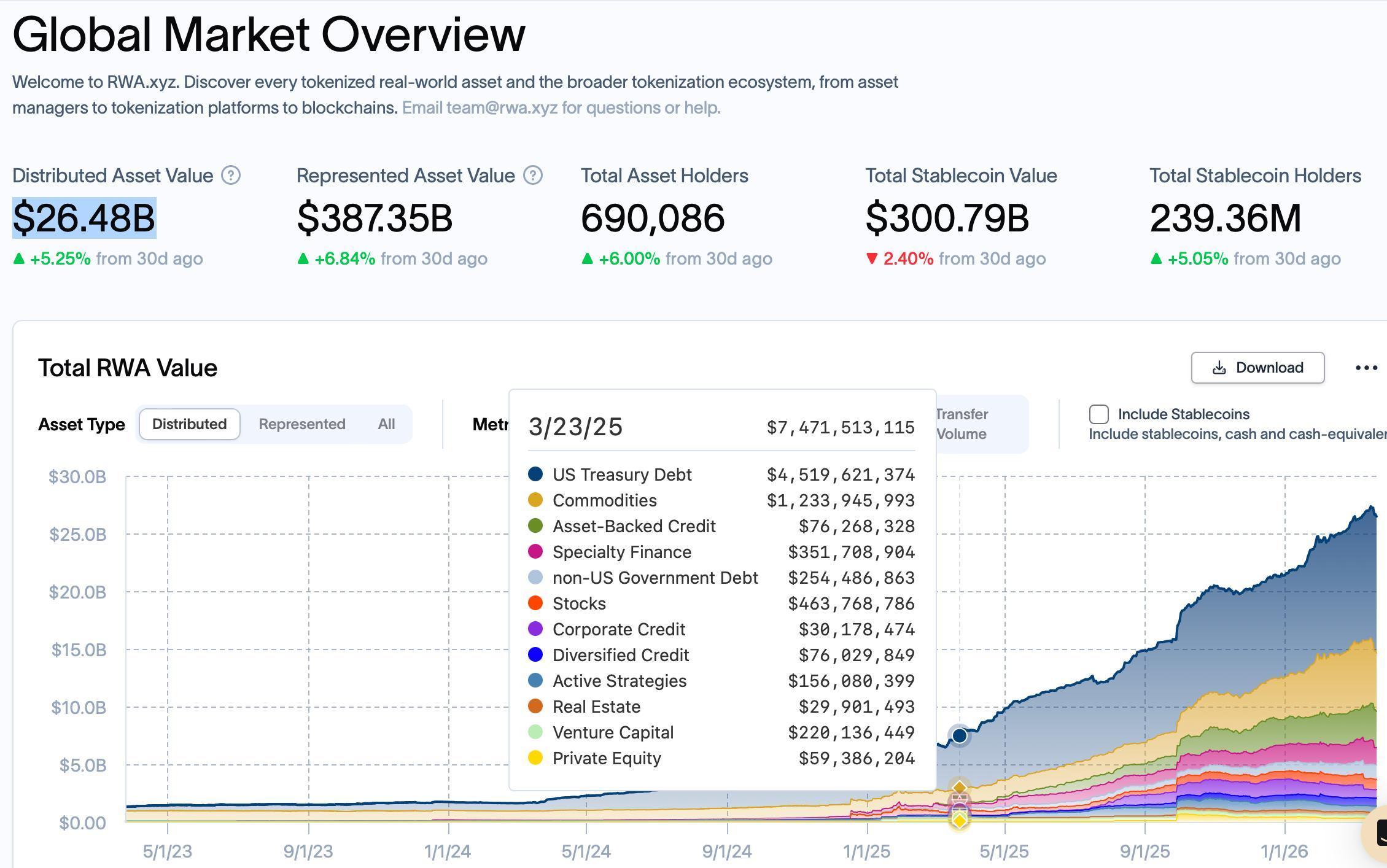Screen dimensions: 1387x868
Task: Click the download arrow icon on Download button
Action: click(x=1218, y=367)
